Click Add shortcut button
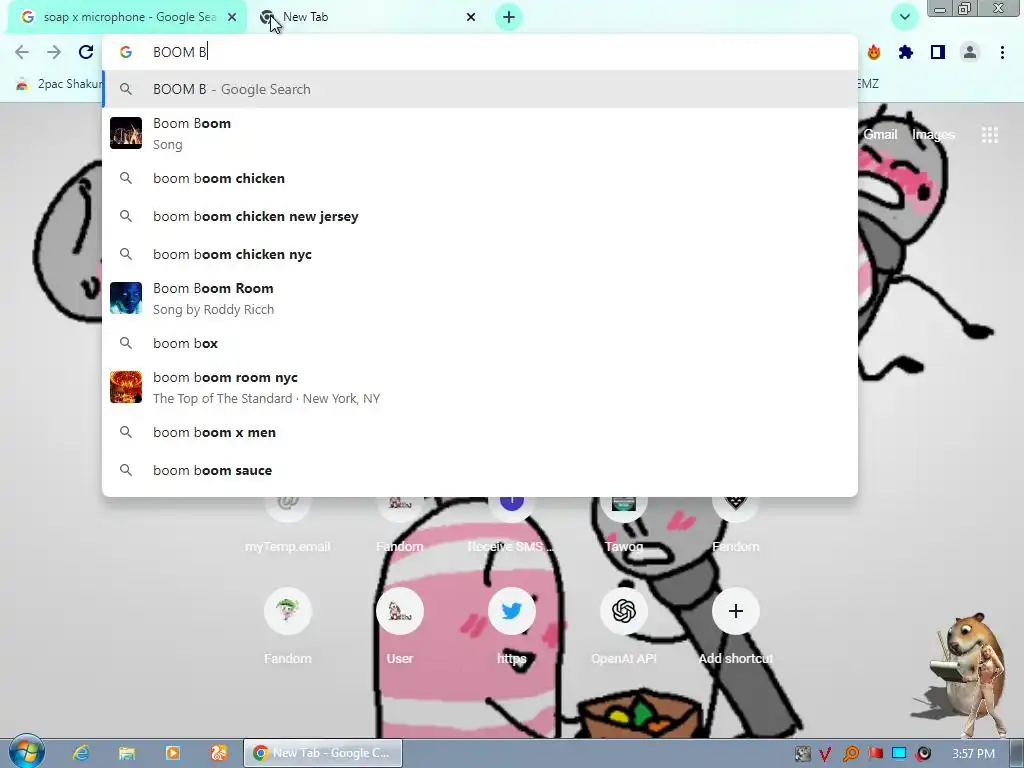Screen dimensions: 1024x768 click(x=735, y=627)
